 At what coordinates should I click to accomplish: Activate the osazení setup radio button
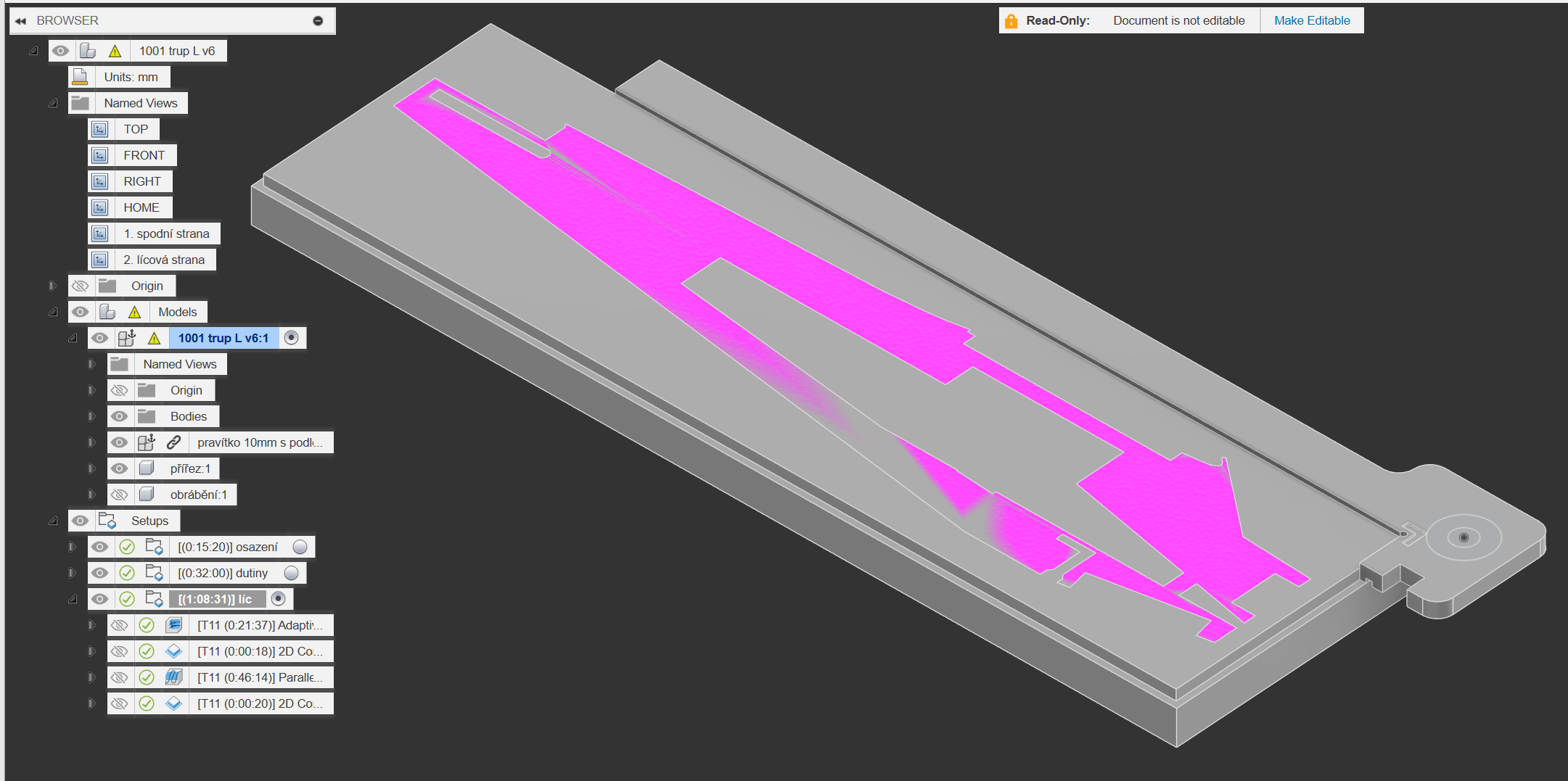(x=300, y=547)
